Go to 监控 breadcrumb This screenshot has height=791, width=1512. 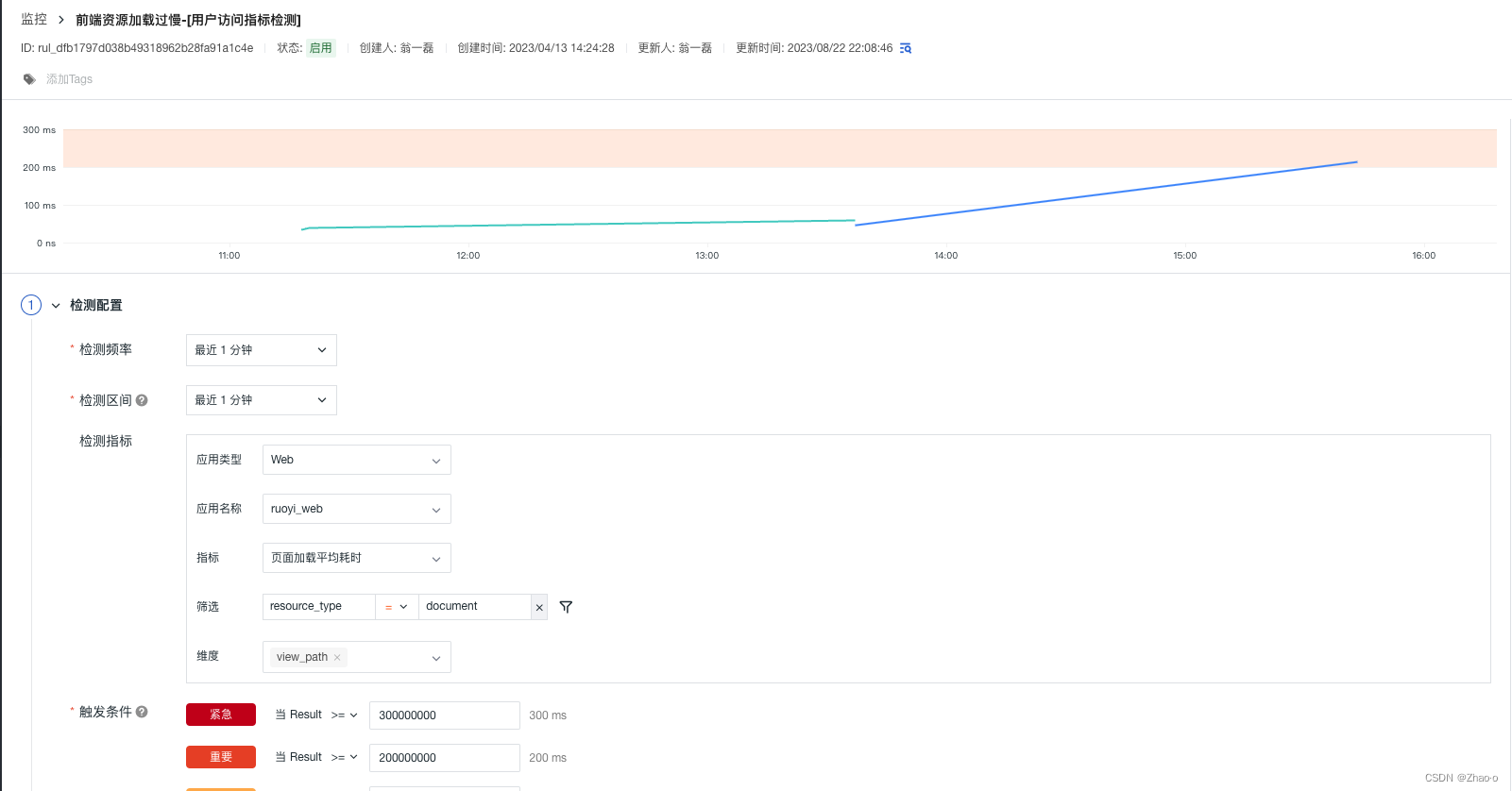tap(34, 19)
